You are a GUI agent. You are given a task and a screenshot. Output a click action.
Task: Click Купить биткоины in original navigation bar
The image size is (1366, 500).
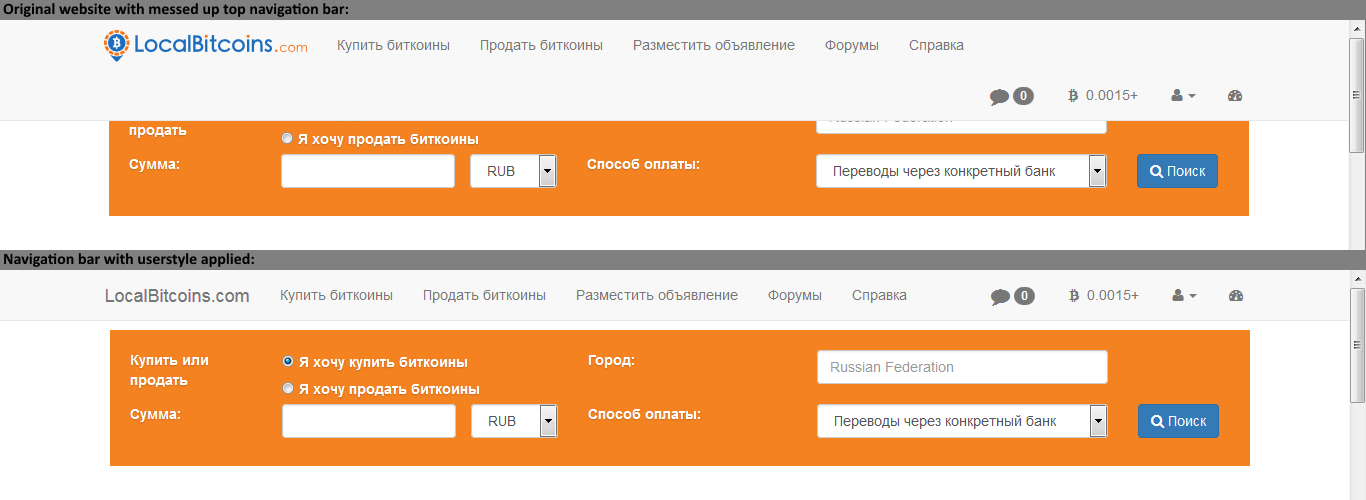393,45
